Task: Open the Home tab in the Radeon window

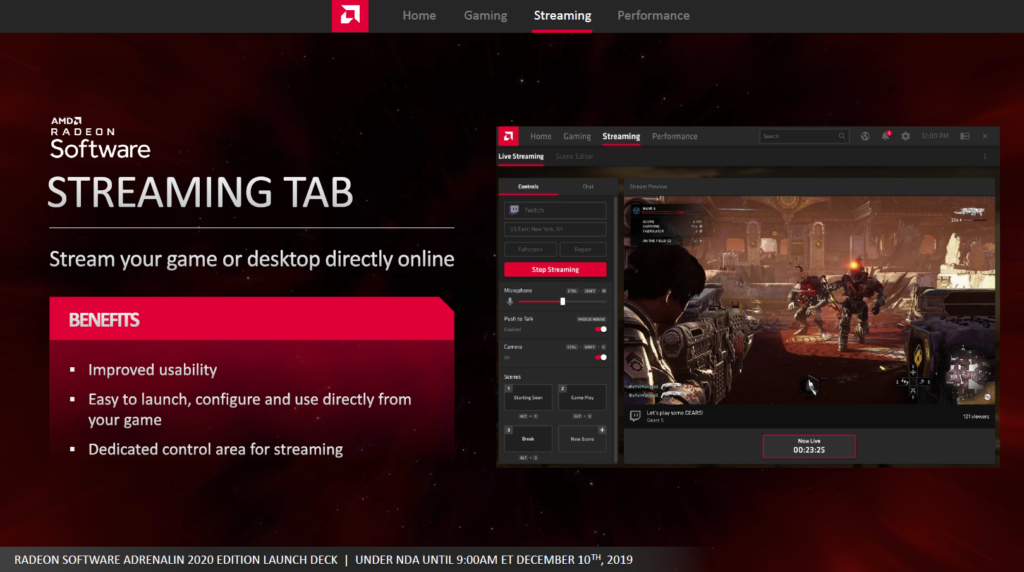Action: 541,136
